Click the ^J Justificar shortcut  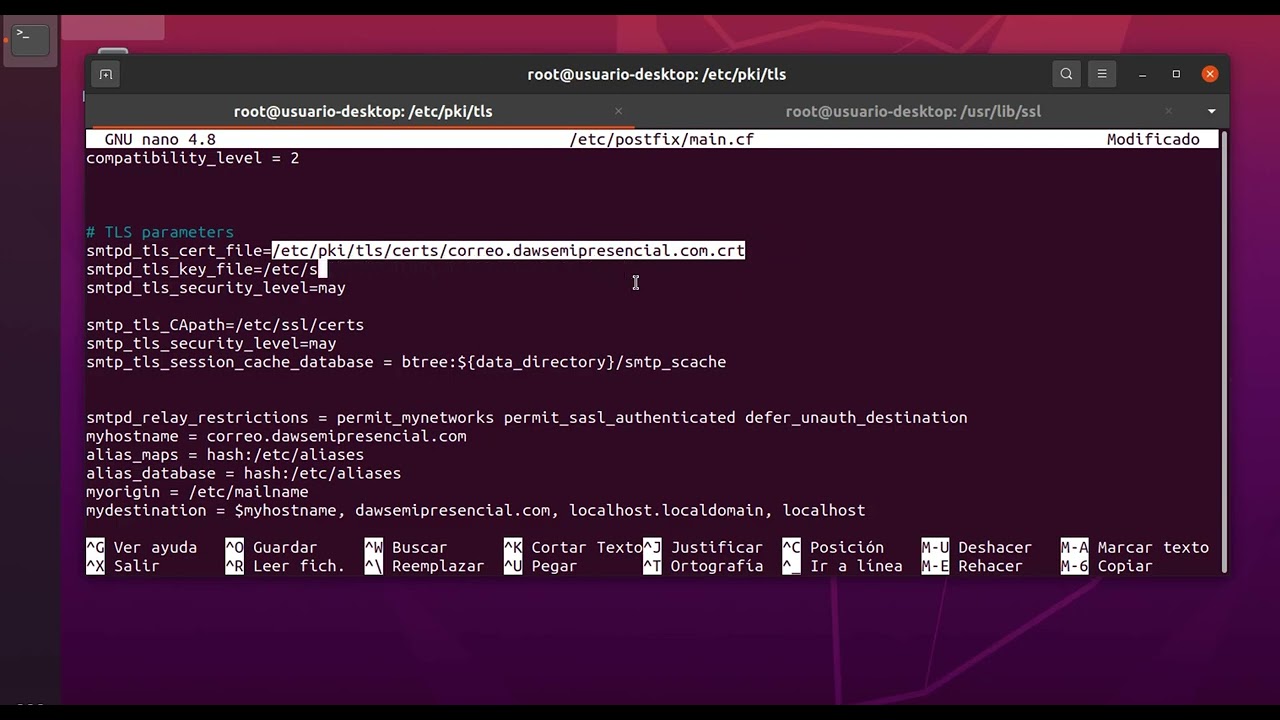click(703, 547)
